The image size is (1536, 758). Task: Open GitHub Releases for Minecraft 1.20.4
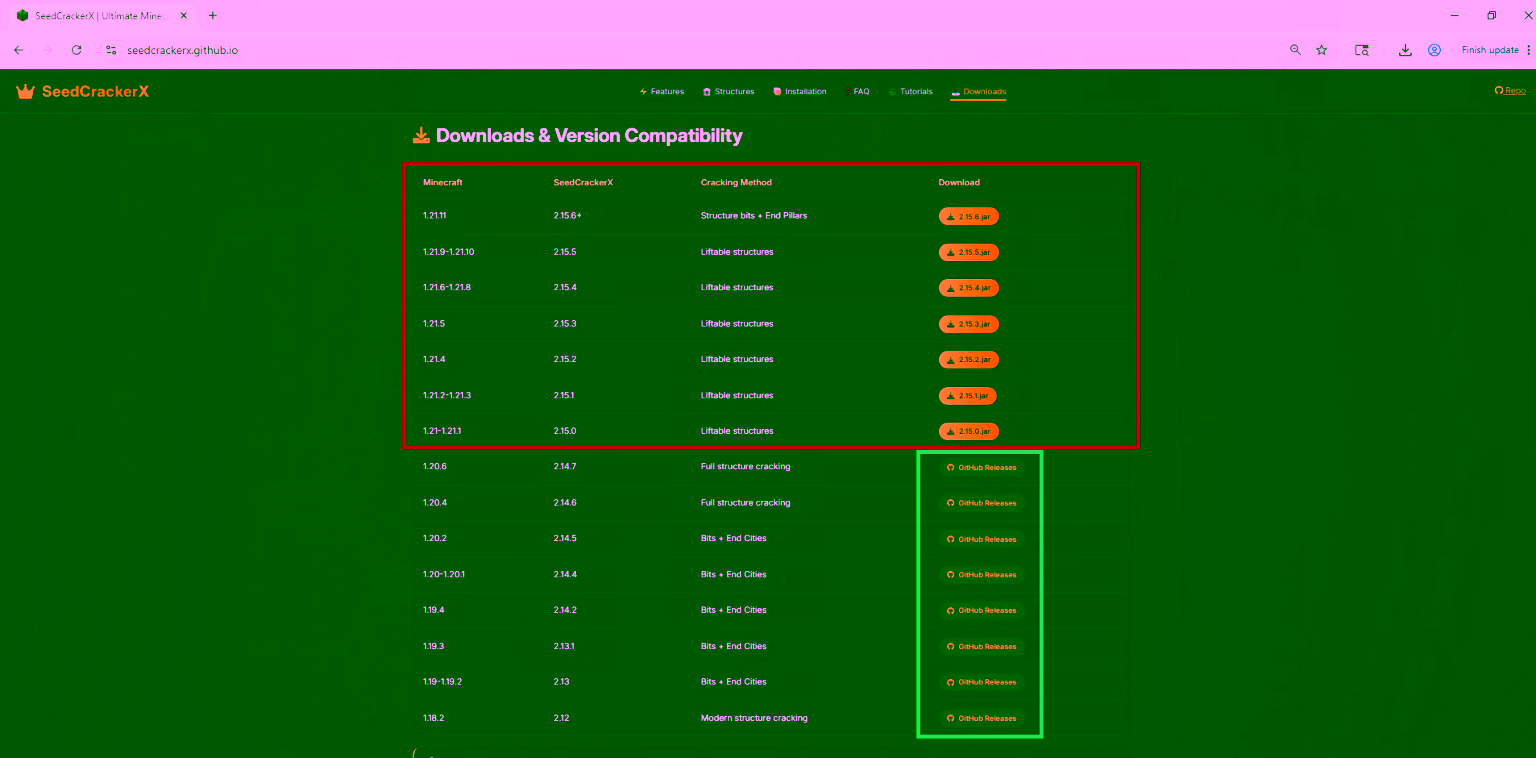tap(981, 503)
